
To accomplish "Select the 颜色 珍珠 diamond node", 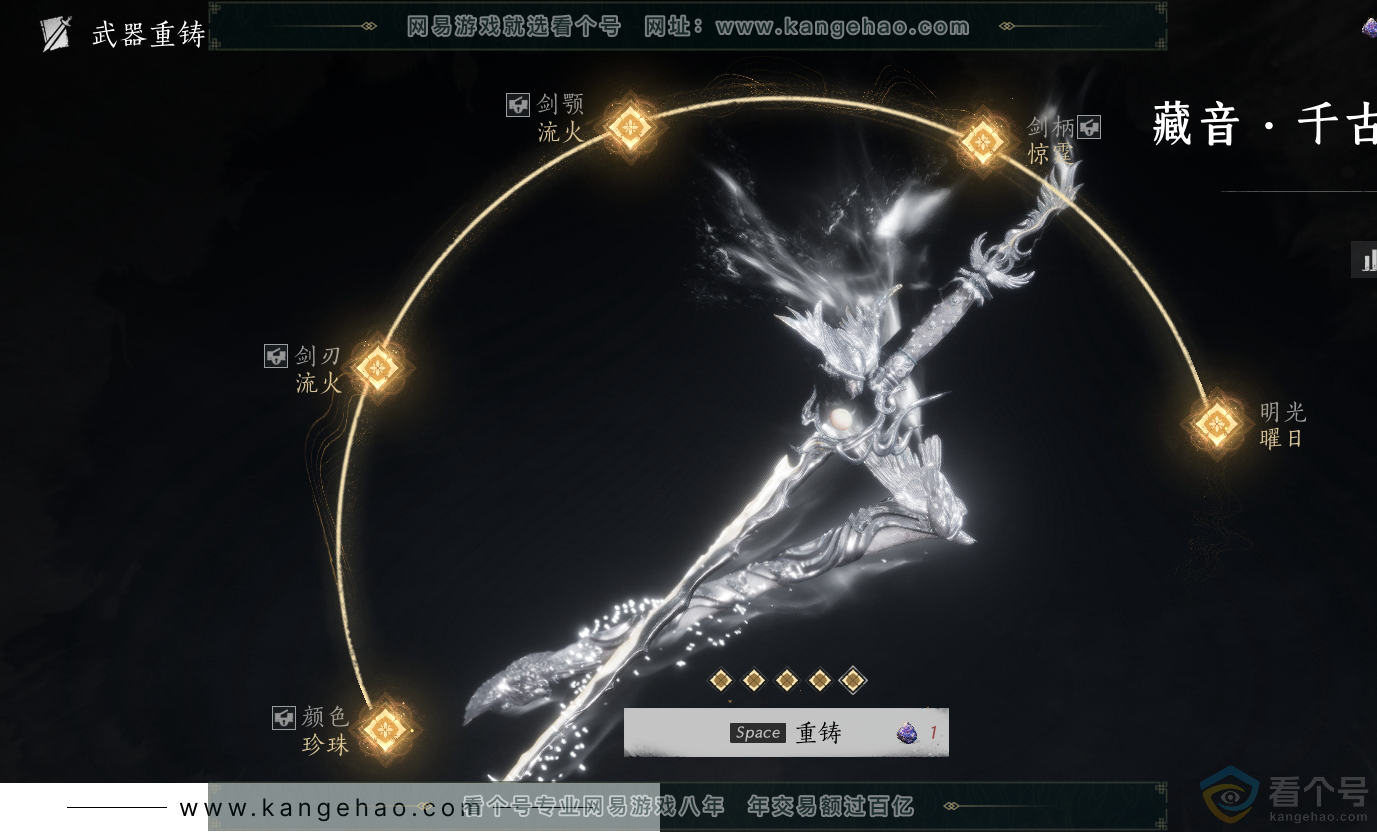I will (x=385, y=730).
